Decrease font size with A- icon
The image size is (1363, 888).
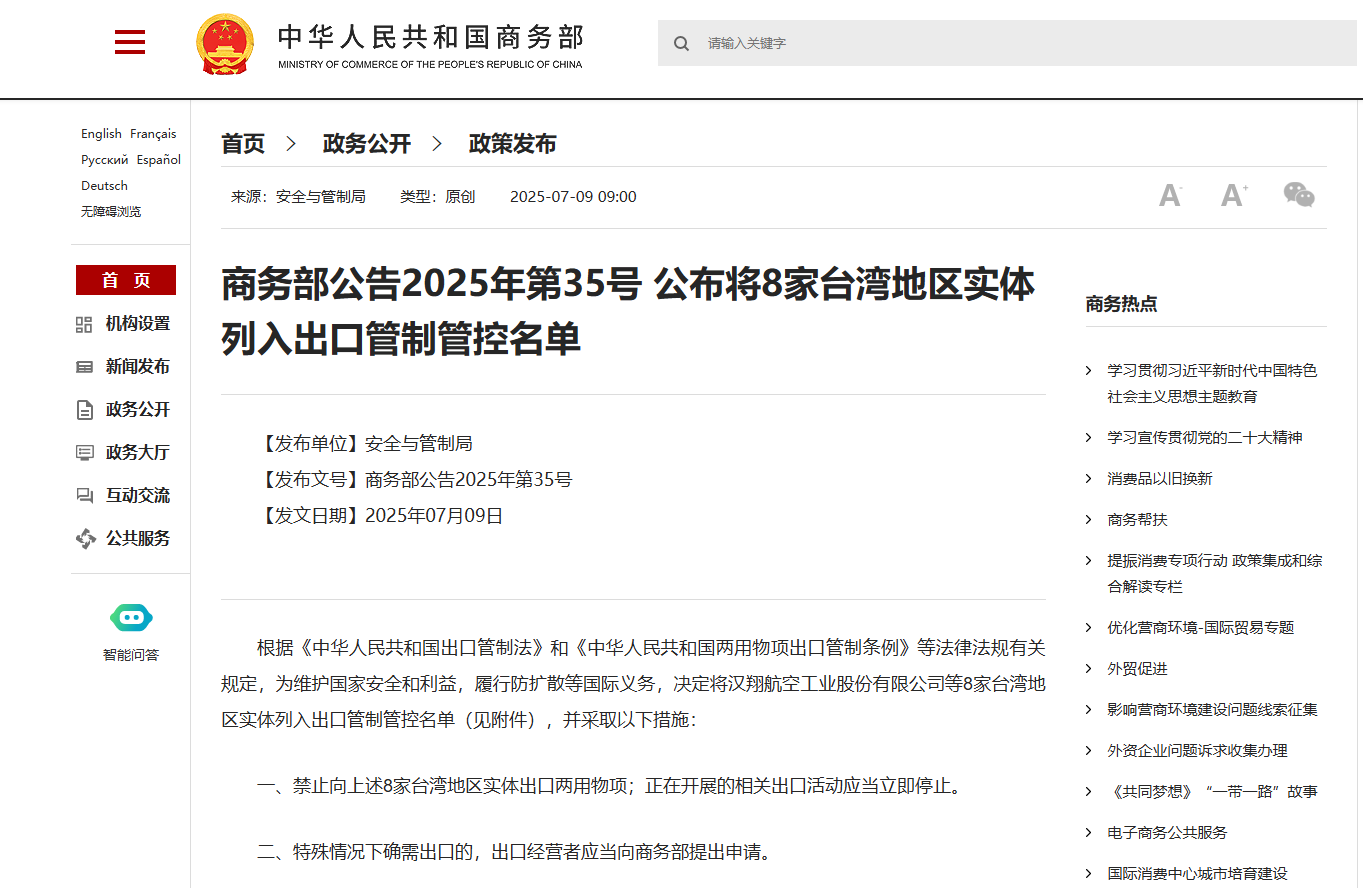click(x=1170, y=196)
